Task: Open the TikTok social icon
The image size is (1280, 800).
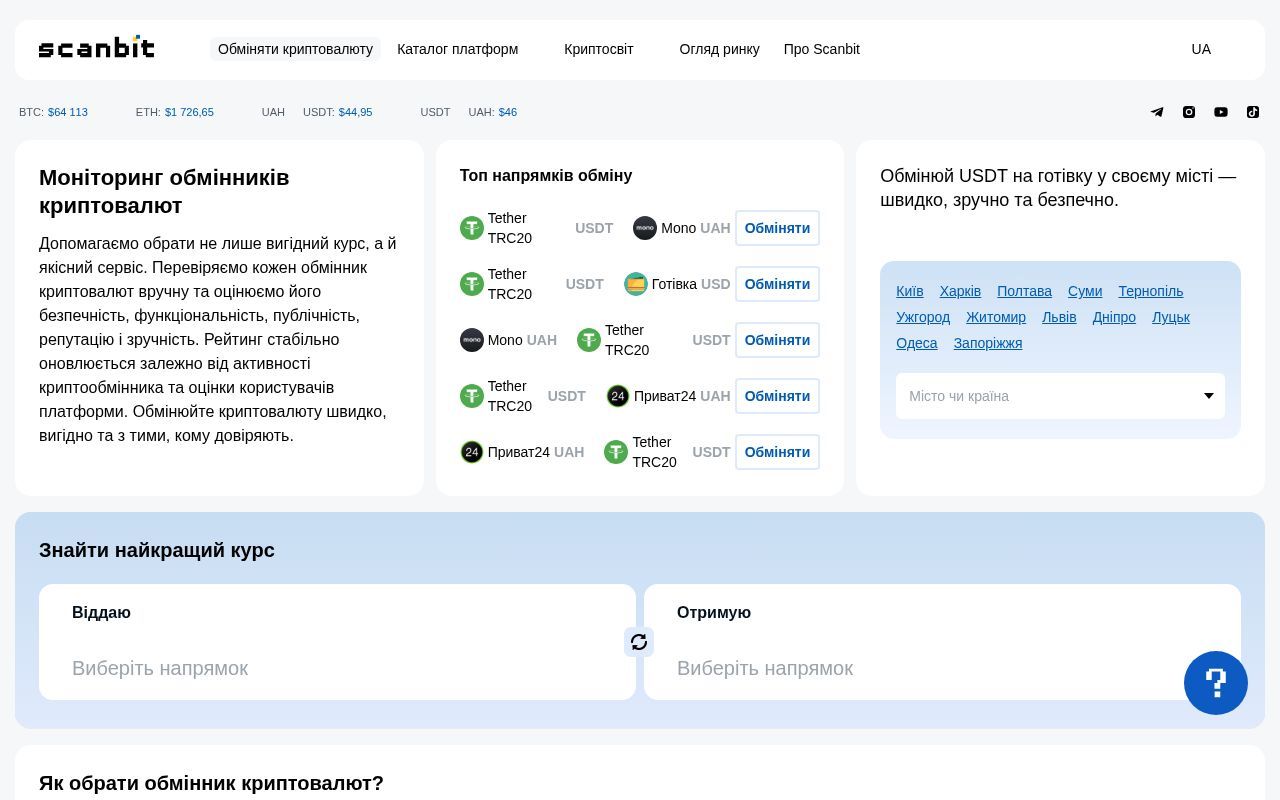Action: [1253, 112]
